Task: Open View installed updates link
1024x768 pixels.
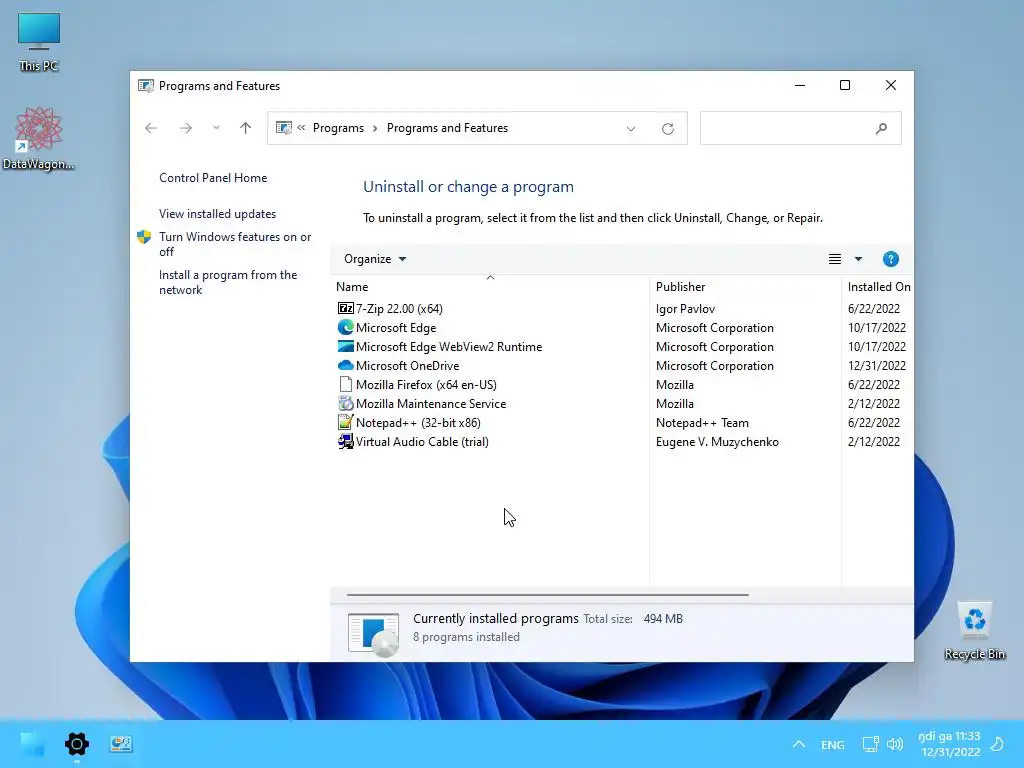Action: point(217,214)
